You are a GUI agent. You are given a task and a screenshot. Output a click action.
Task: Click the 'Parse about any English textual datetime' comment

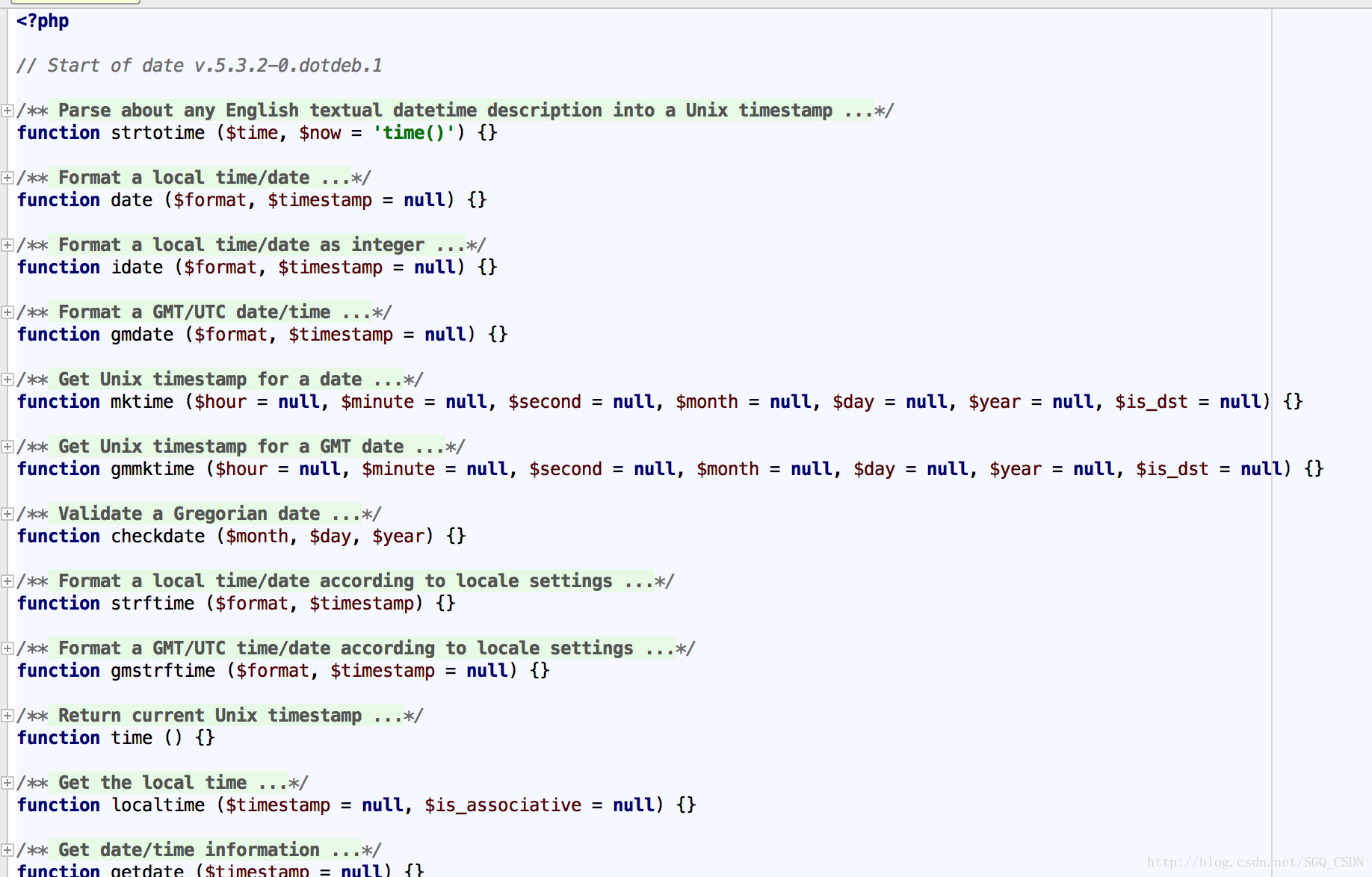point(461,111)
